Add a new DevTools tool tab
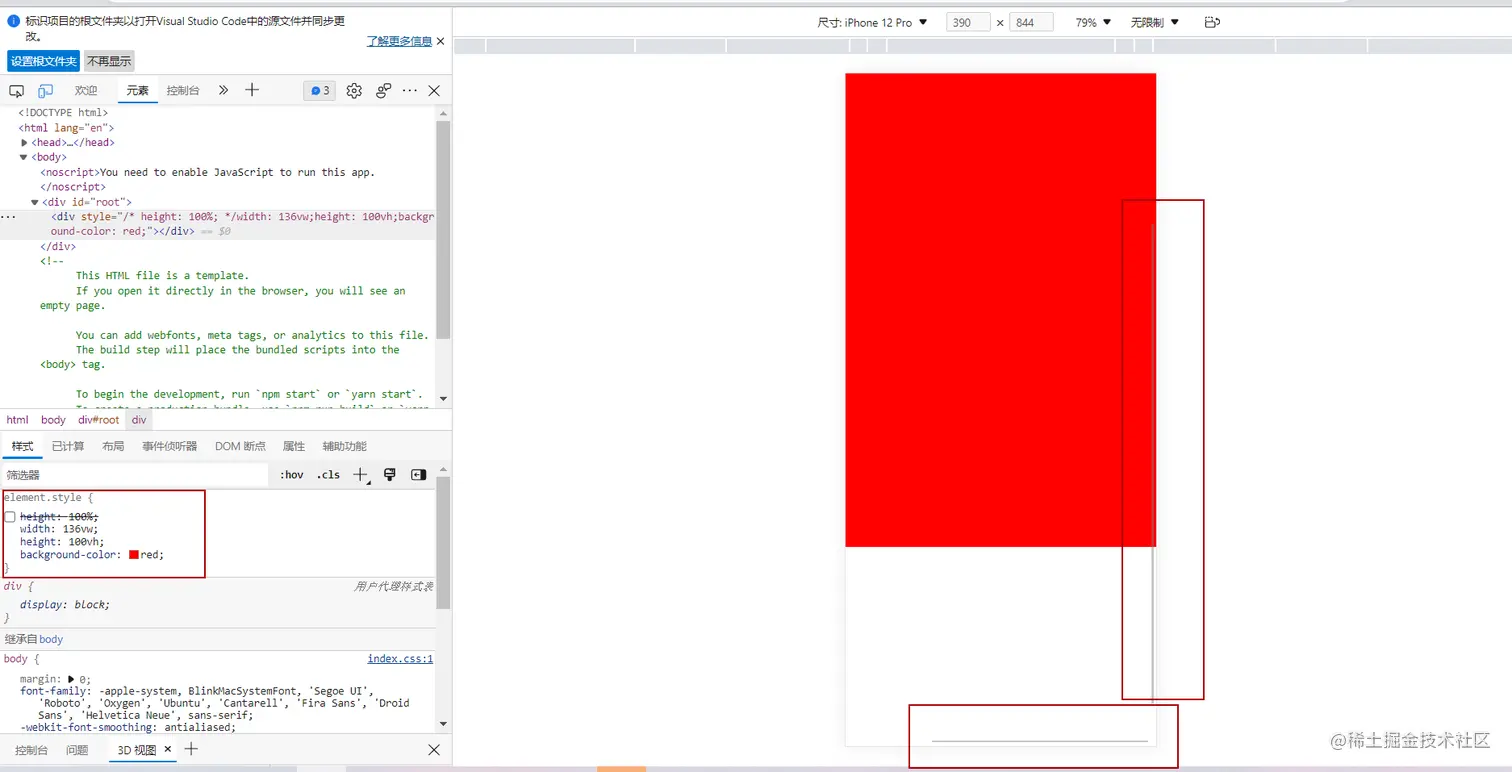 click(x=252, y=90)
